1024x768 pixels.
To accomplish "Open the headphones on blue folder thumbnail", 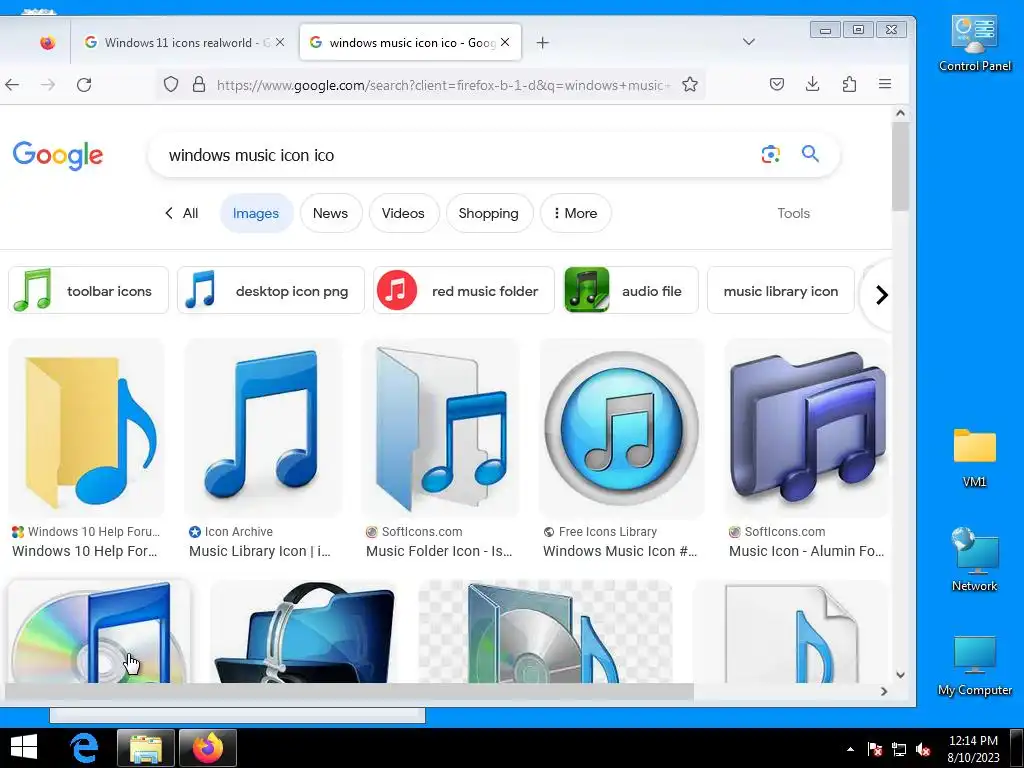I will point(304,632).
